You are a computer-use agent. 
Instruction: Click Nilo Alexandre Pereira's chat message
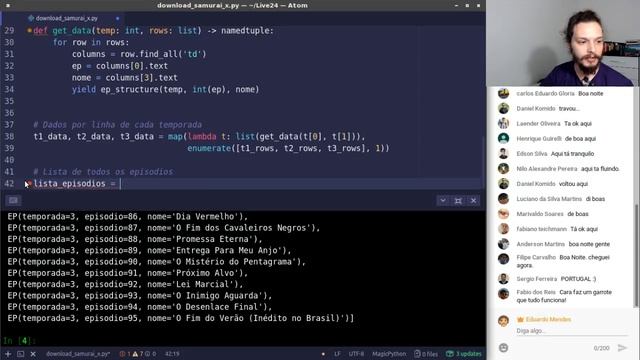point(600,169)
